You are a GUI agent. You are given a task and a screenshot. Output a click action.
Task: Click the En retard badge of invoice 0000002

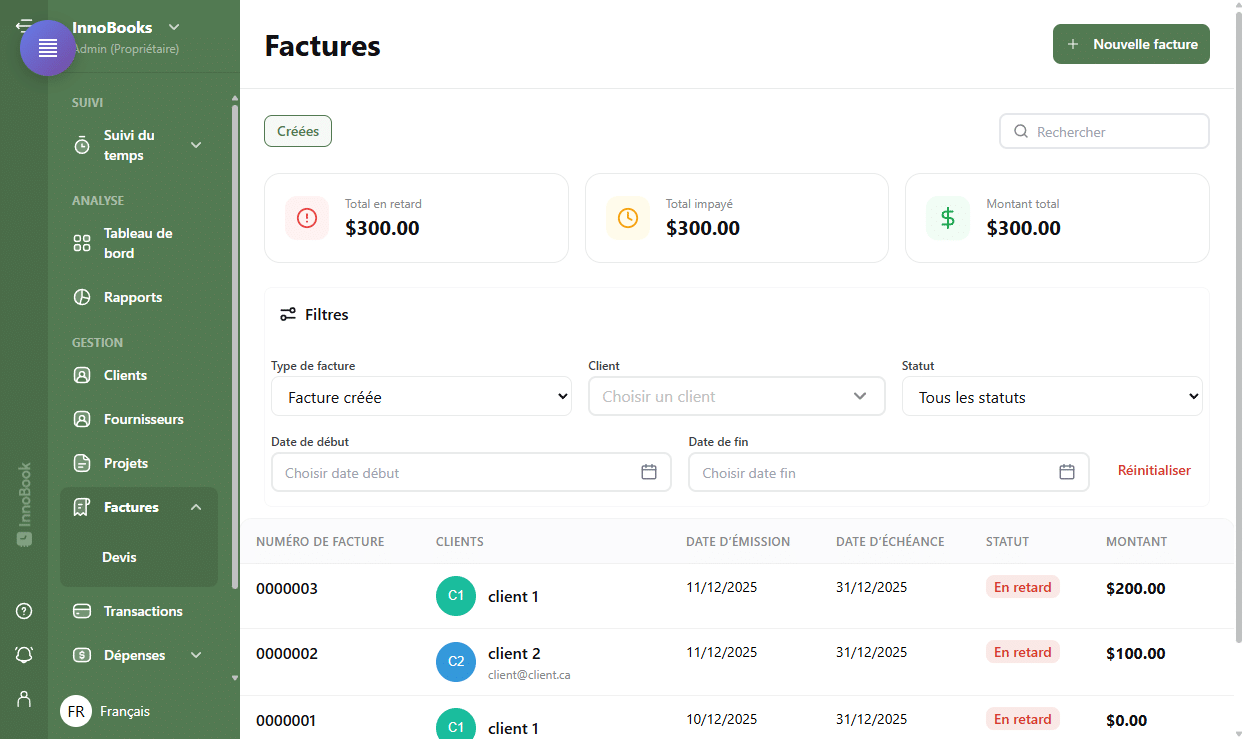[1022, 652]
